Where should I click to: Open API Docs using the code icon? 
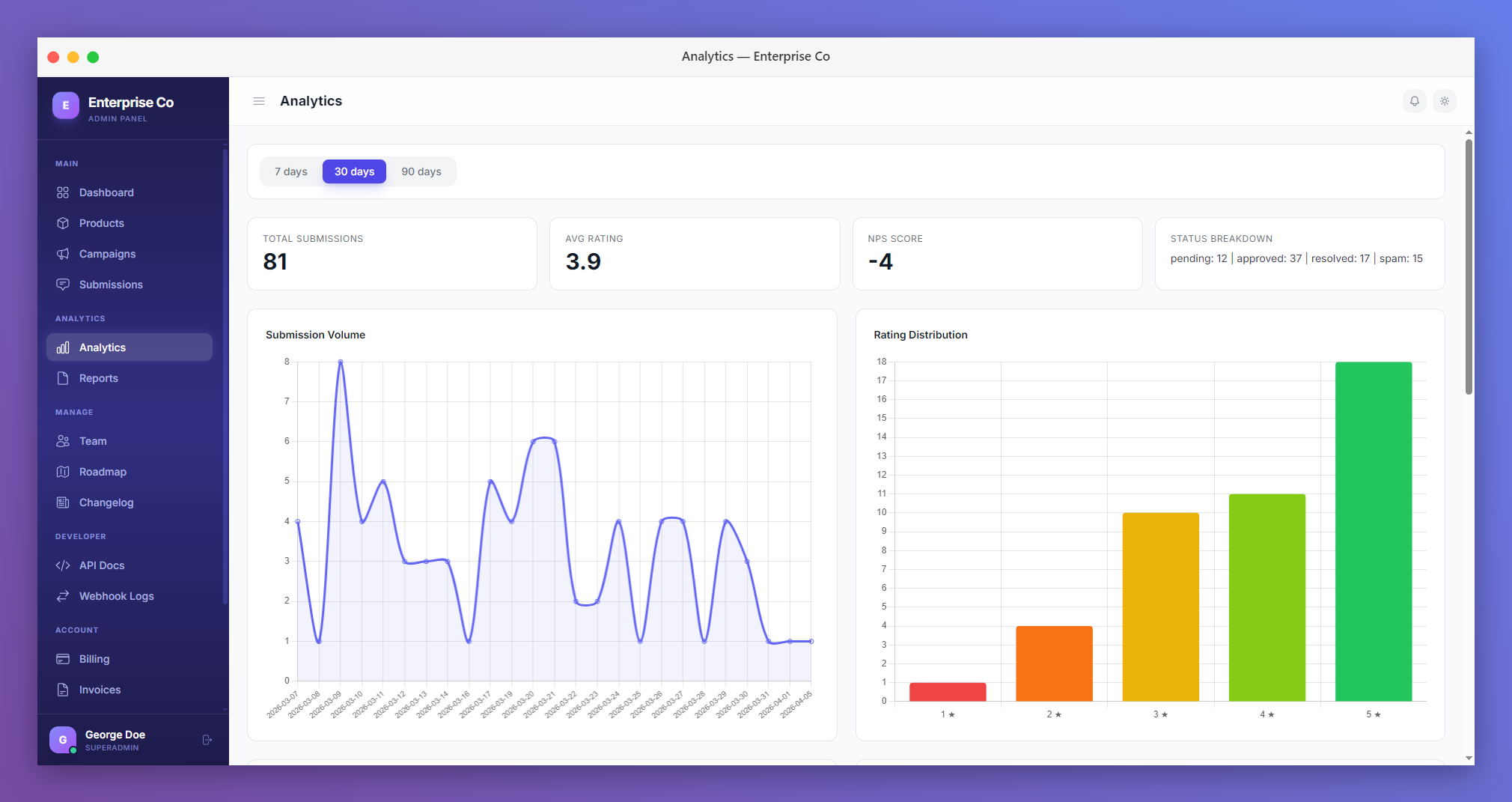tap(64, 565)
